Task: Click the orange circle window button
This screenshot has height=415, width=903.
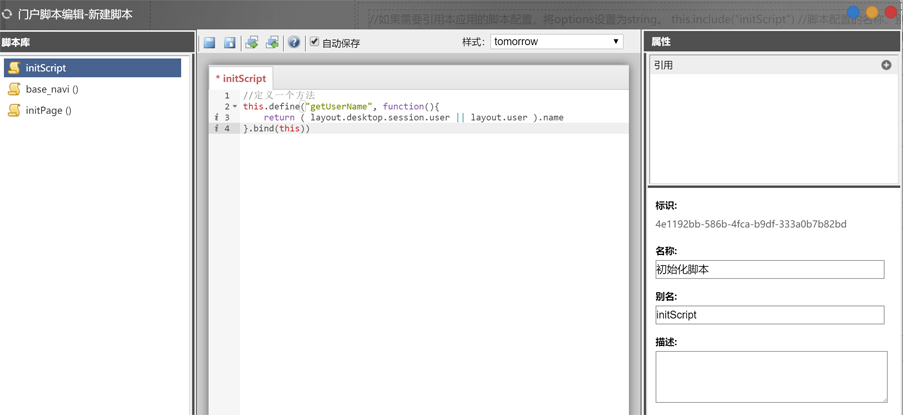Action: 871,13
